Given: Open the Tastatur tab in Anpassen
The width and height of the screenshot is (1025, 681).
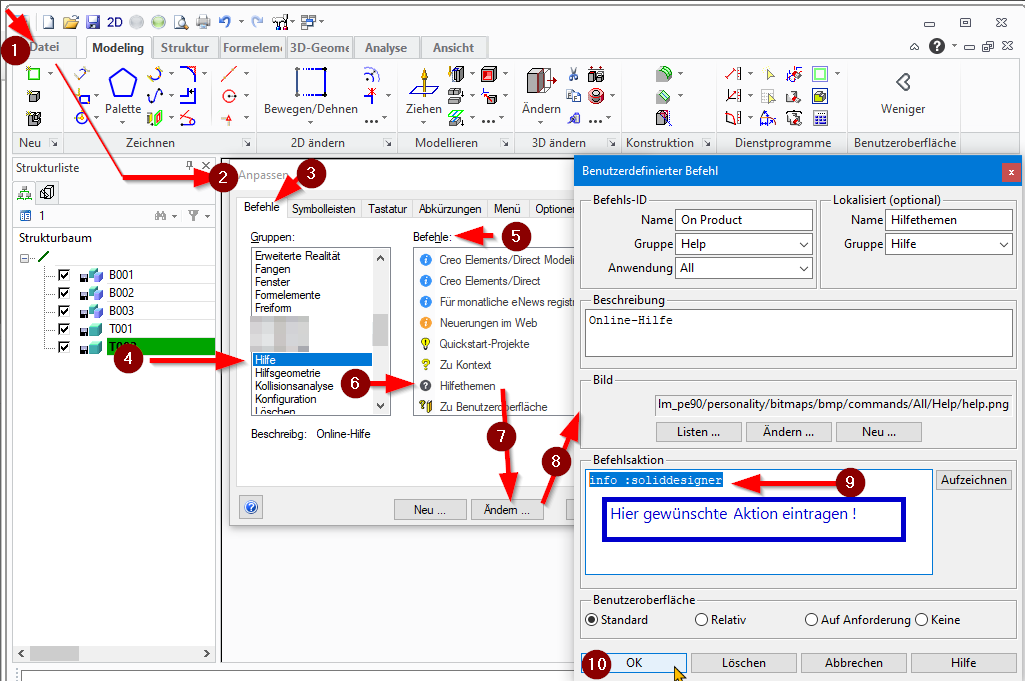Looking at the screenshot, I should point(387,208).
